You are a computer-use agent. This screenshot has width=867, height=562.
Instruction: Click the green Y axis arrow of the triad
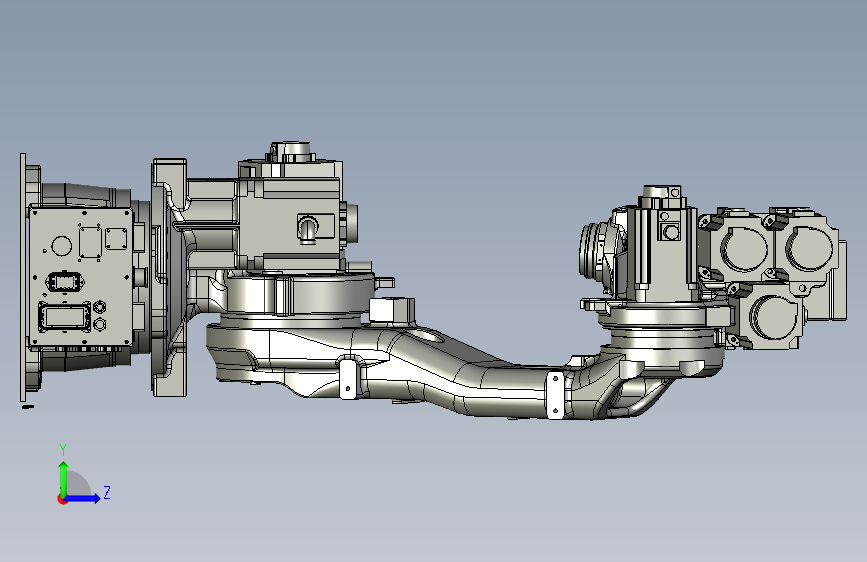63,479
